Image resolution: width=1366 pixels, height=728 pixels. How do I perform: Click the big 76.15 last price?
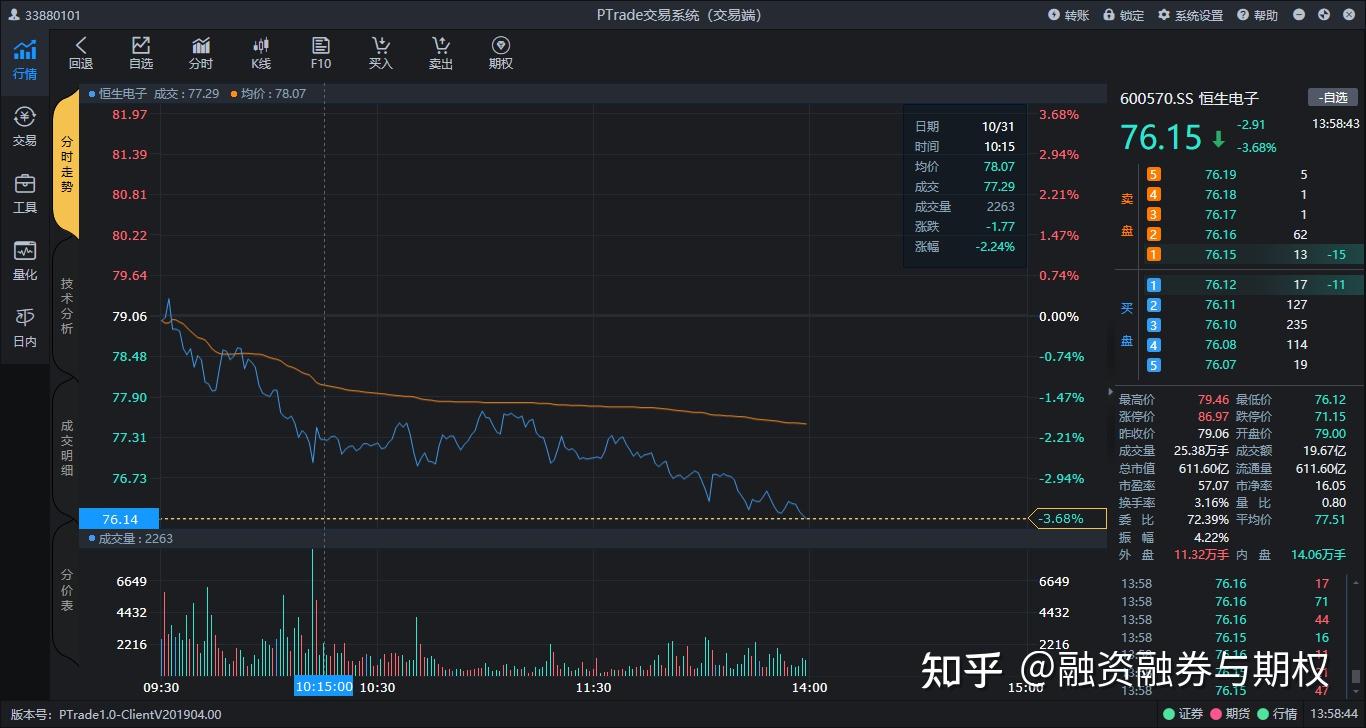point(1161,137)
